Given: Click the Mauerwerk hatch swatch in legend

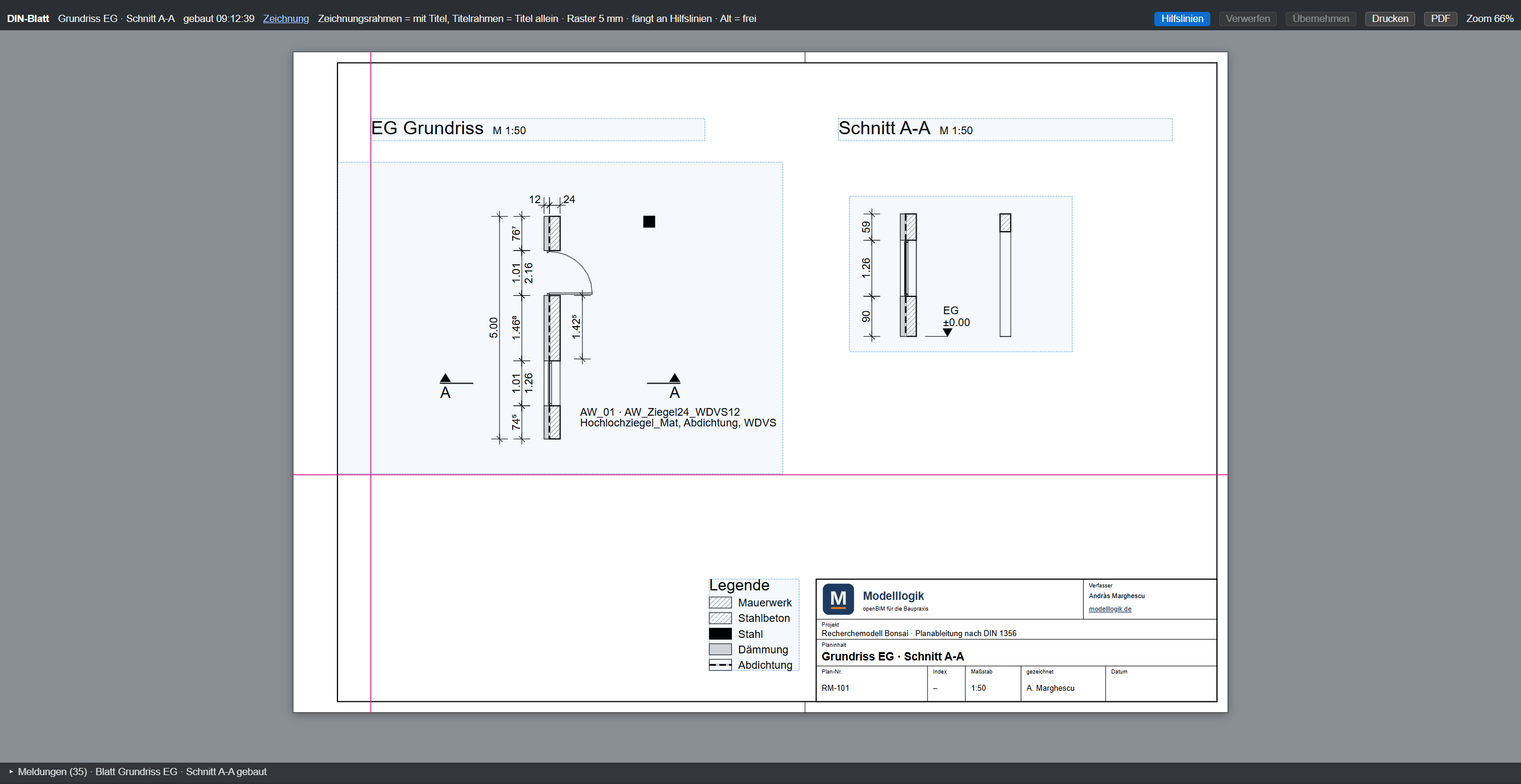Looking at the screenshot, I should pyautogui.click(x=720, y=602).
